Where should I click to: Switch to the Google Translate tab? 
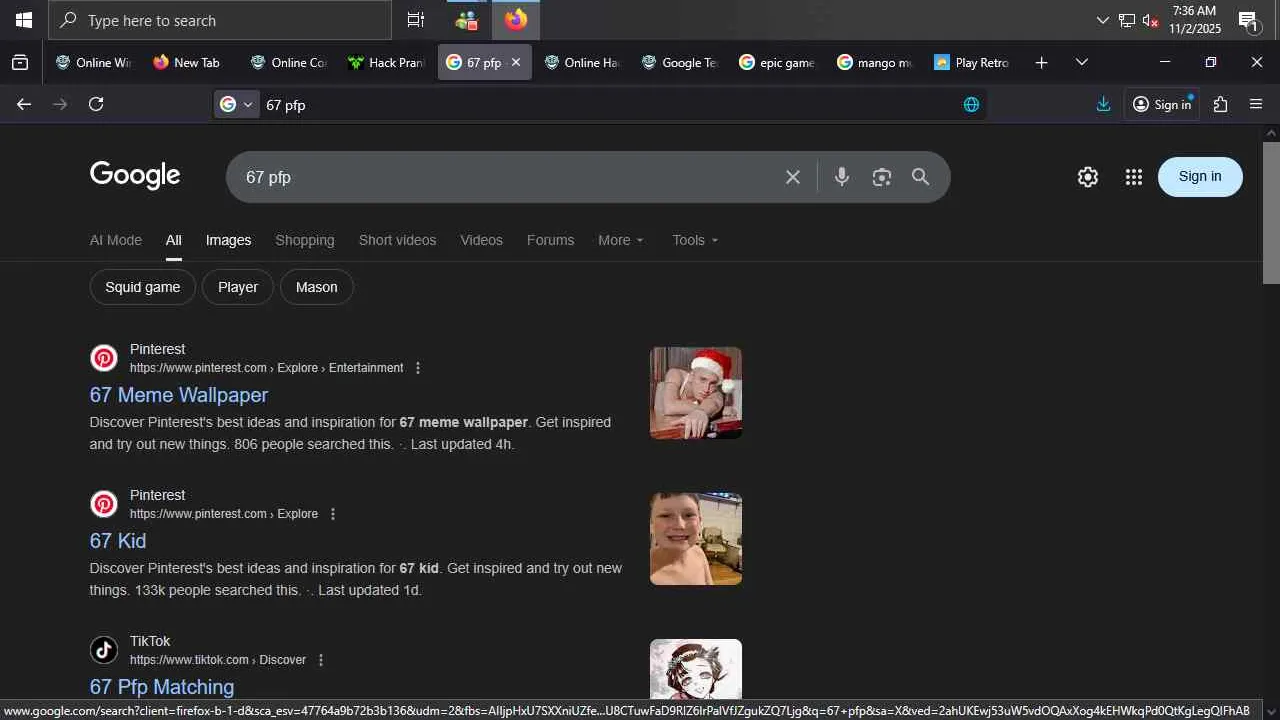pyautogui.click(x=680, y=62)
